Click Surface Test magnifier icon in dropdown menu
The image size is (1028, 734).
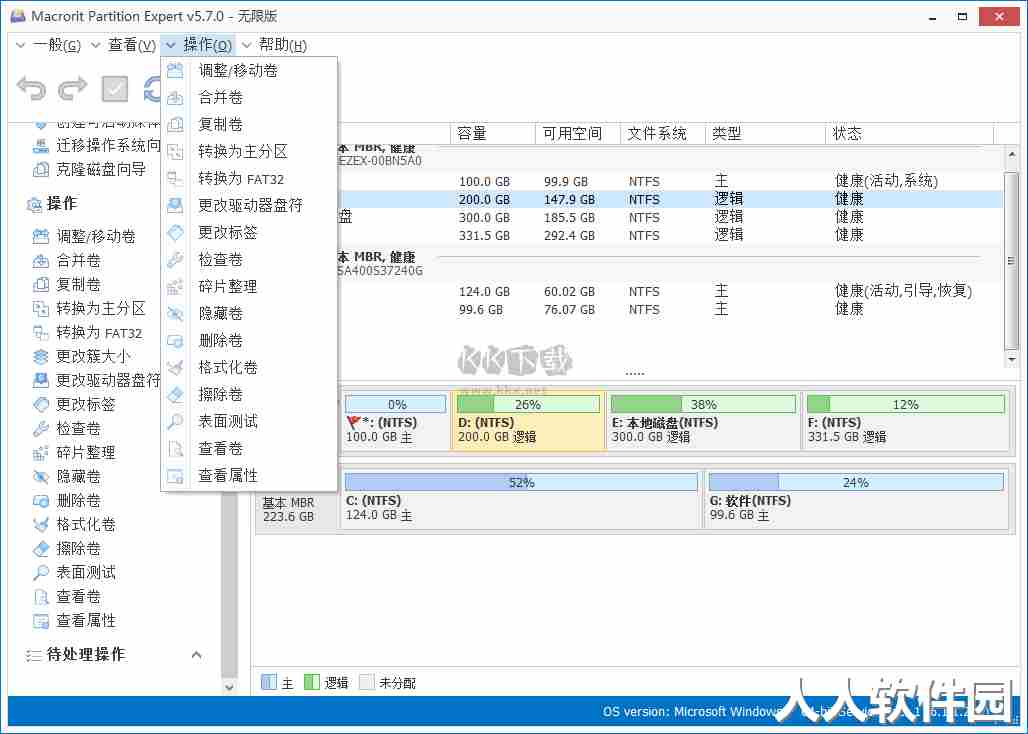175,421
